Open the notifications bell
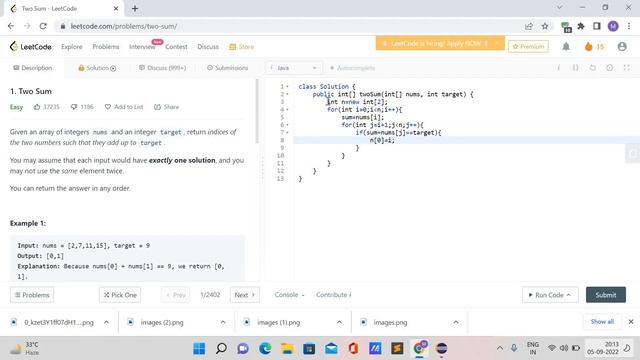This screenshot has height=360, width=640. coord(566,47)
